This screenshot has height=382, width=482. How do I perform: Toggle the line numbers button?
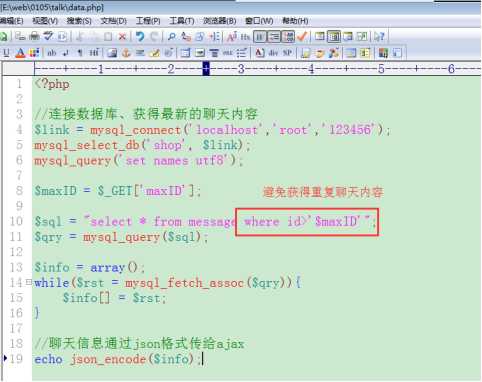(x=288, y=36)
